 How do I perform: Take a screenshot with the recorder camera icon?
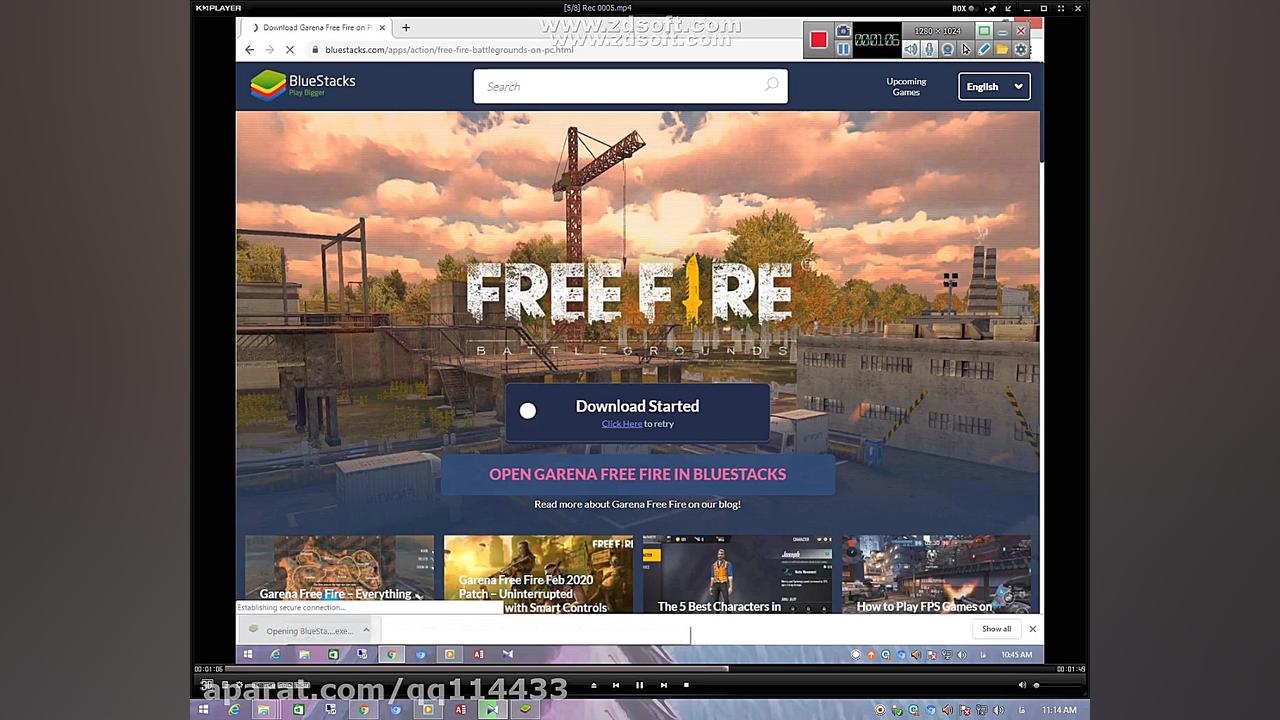click(843, 32)
